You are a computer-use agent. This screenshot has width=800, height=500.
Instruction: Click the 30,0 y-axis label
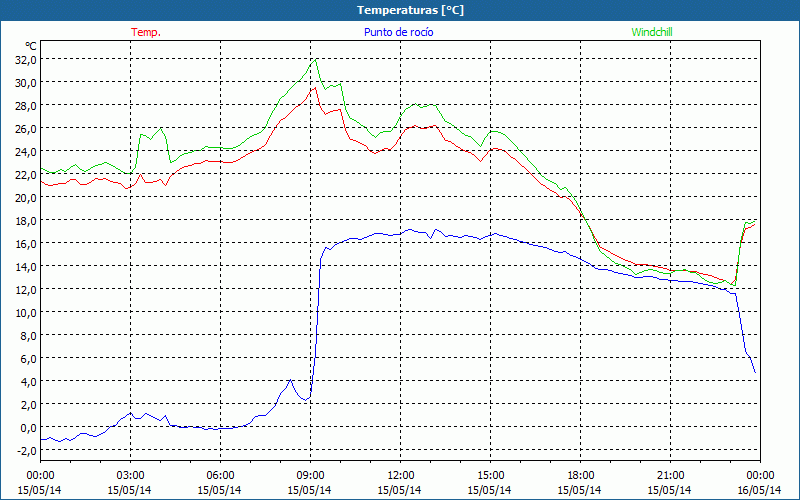tap(27, 83)
